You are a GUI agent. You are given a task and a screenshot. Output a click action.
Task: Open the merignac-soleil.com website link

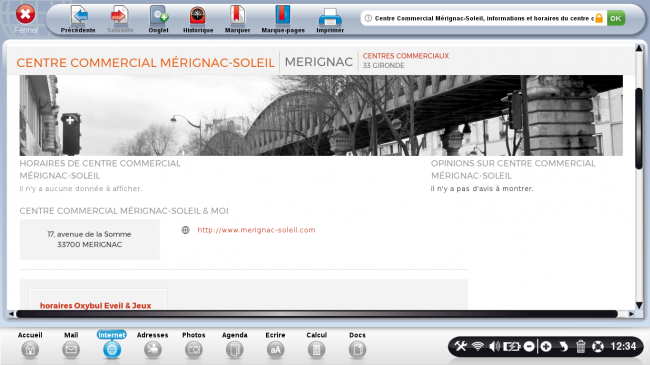(256, 230)
